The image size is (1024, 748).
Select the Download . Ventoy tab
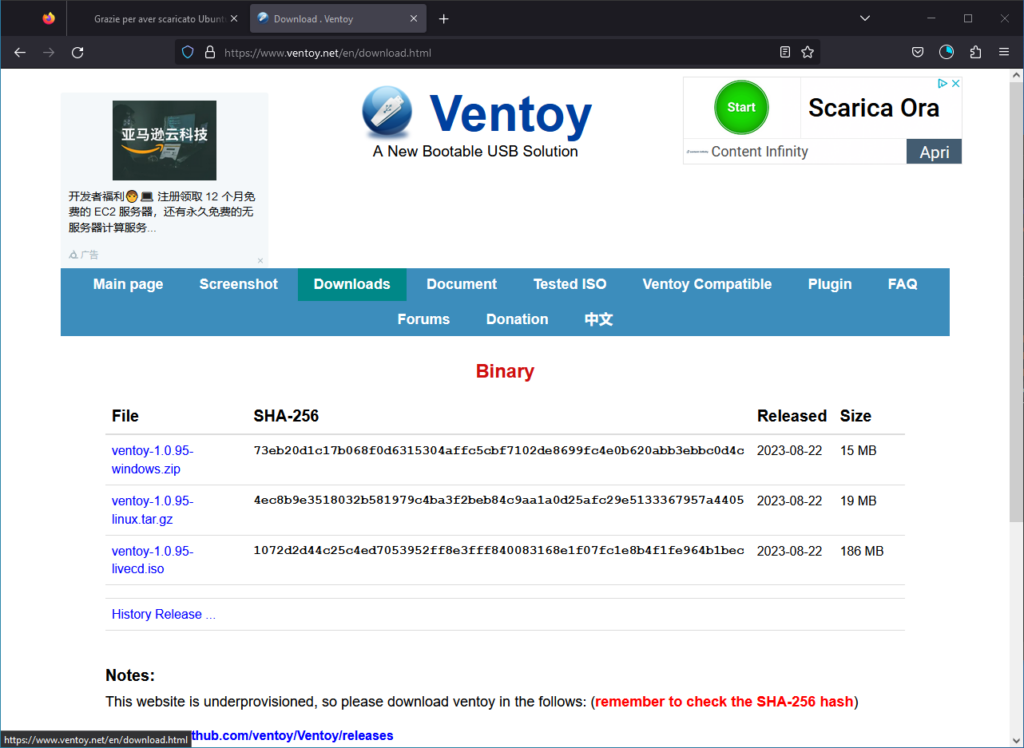(338, 19)
